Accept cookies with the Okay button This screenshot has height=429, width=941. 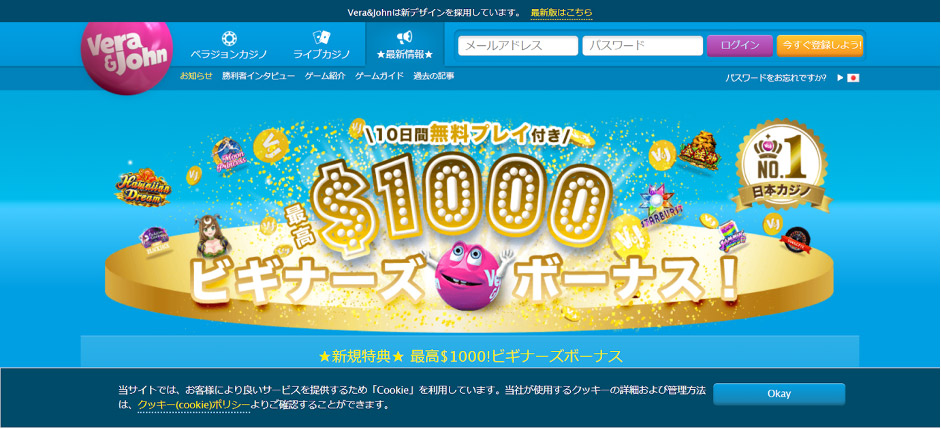pyautogui.click(x=779, y=394)
